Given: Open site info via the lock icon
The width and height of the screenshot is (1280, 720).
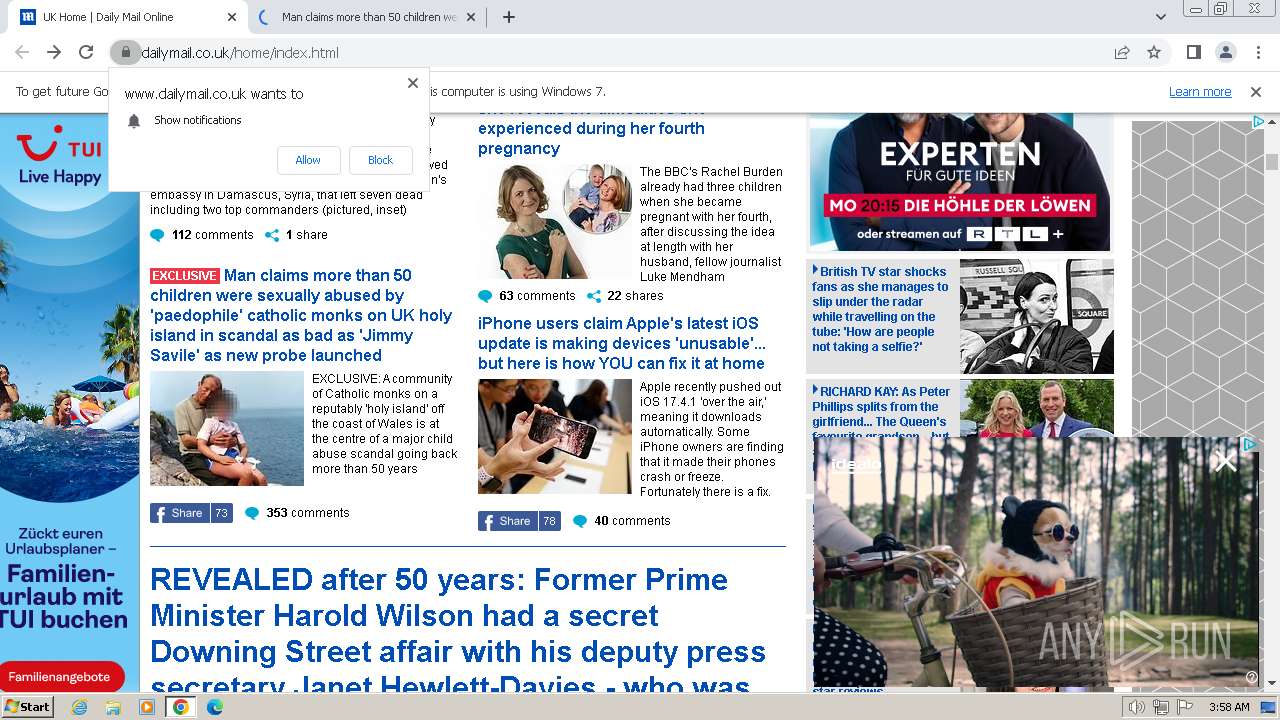Looking at the screenshot, I should click(124, 52).
